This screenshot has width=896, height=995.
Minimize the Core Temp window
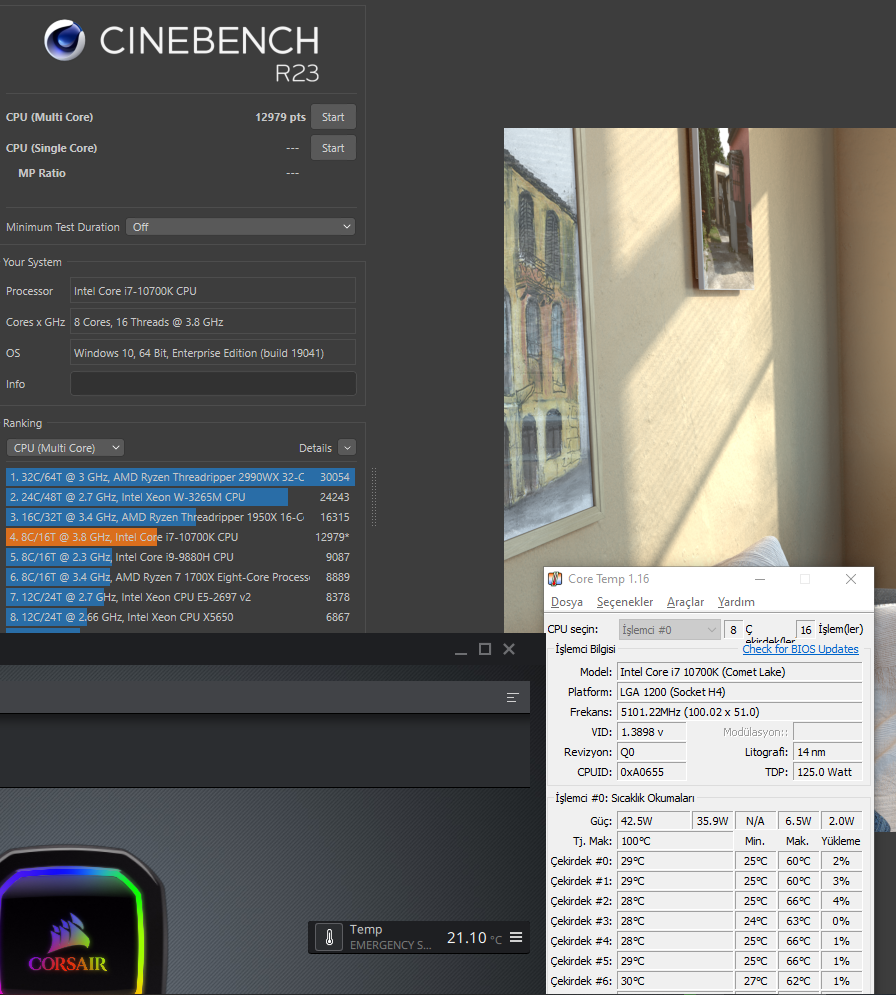tap(760, 579)
